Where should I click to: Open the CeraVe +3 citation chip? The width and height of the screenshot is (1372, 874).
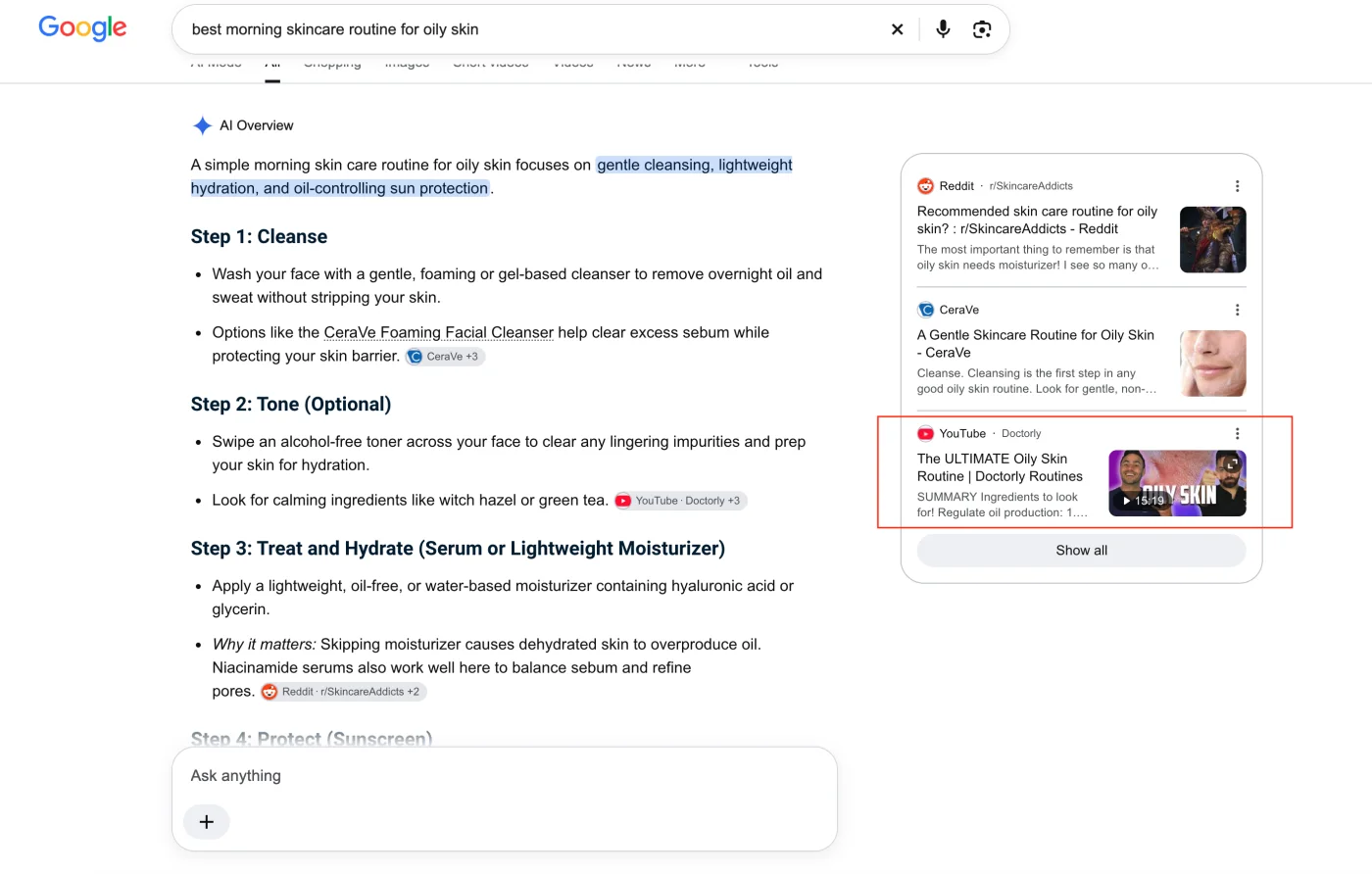pyautogui.click(x=445, y=357)
